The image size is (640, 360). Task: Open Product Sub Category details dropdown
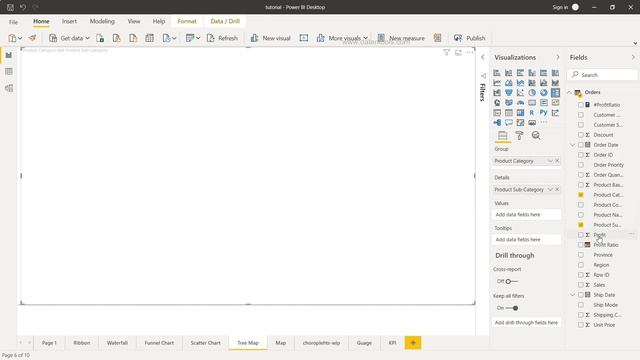pos(550,189)
